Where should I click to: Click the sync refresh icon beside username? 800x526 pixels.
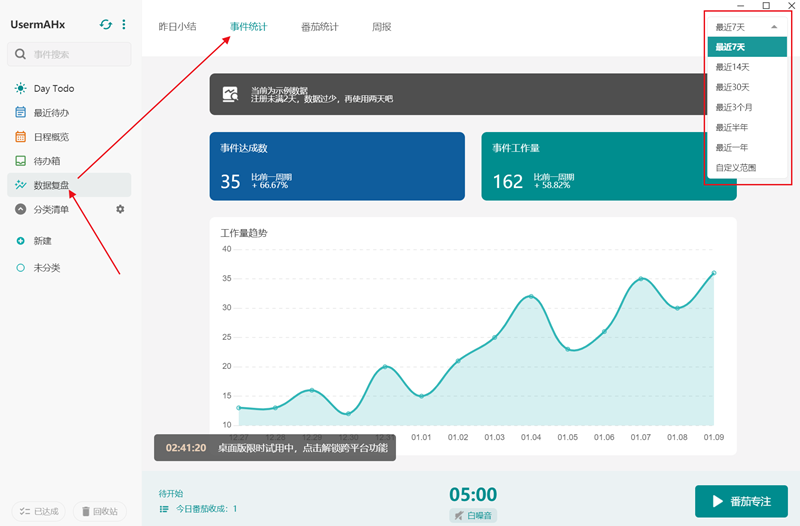tap(106, 24)
